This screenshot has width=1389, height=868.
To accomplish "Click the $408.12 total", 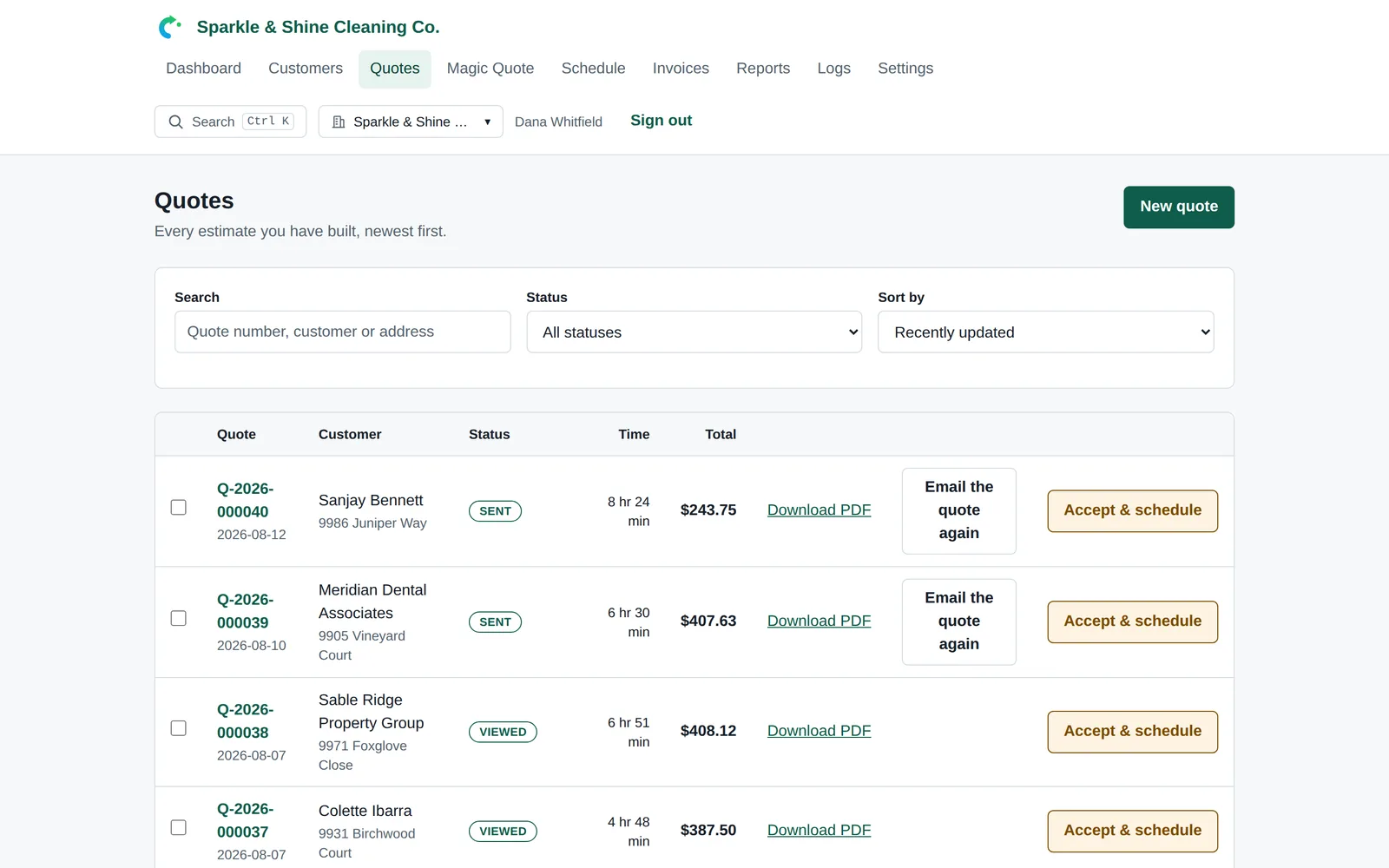I will tap(708, 732).
